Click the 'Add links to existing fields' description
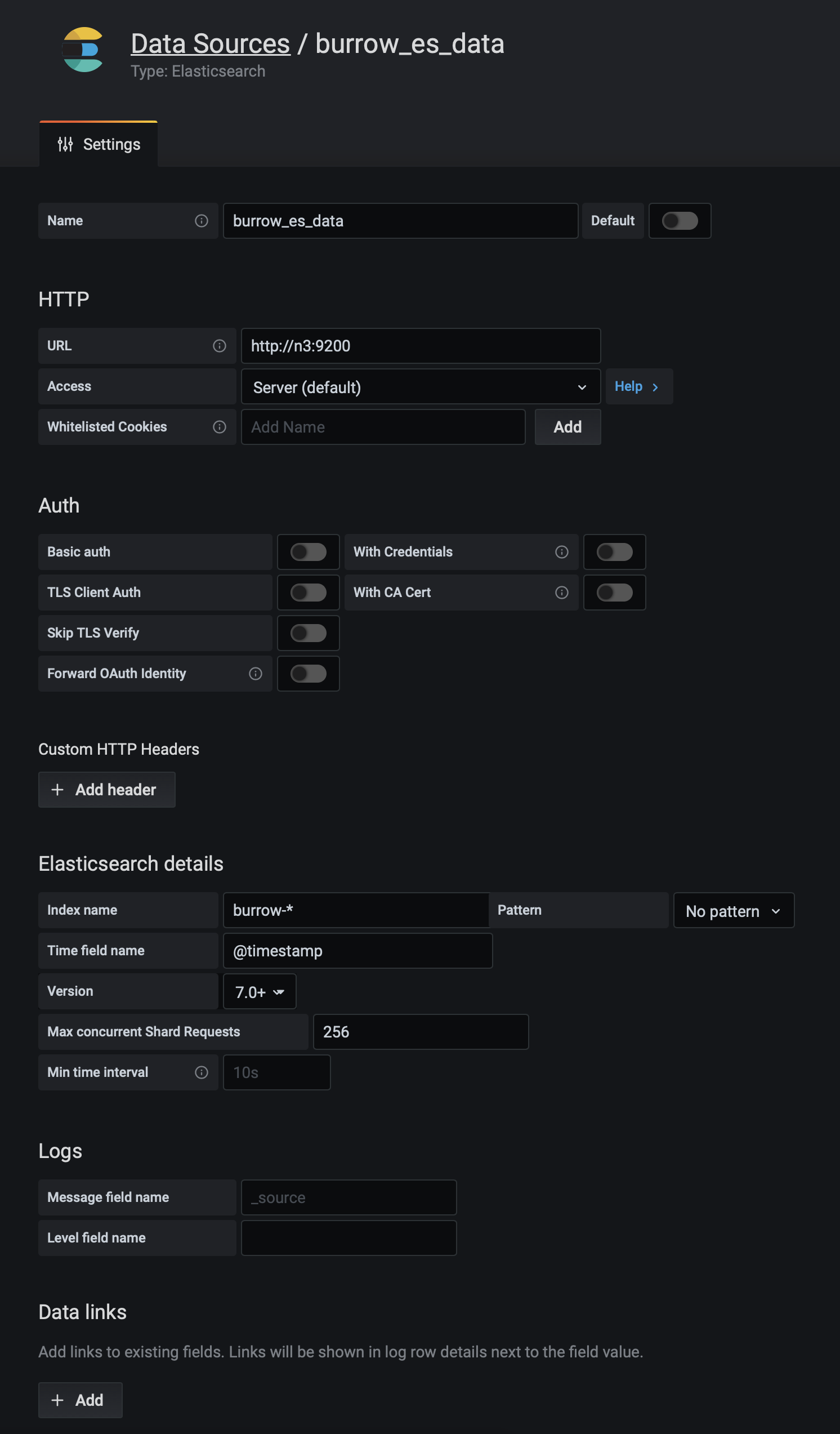This screenshot has height=1434, width=840. tap(341, 1352)
